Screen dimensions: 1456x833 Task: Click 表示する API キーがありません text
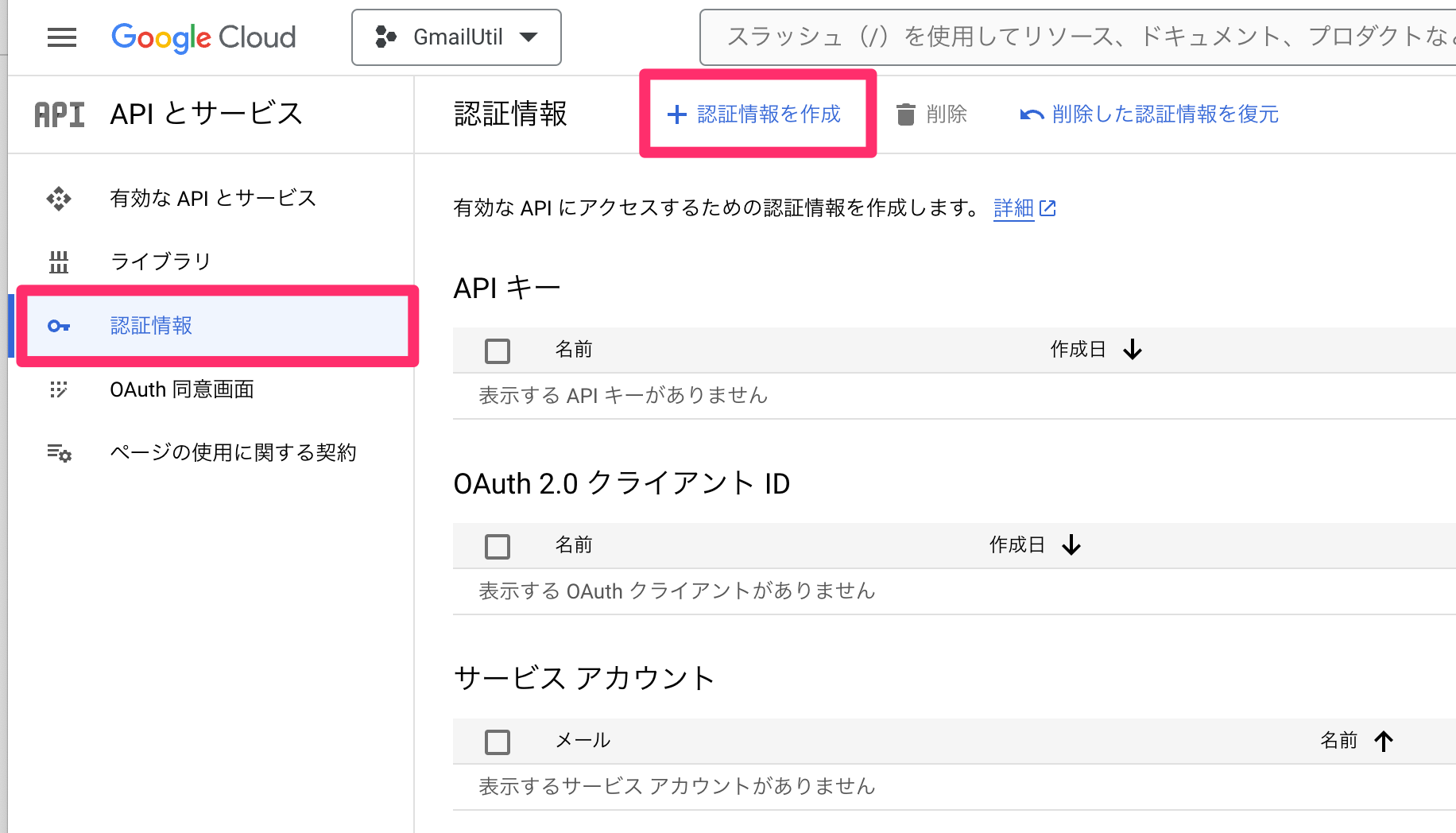coord(623,396)
